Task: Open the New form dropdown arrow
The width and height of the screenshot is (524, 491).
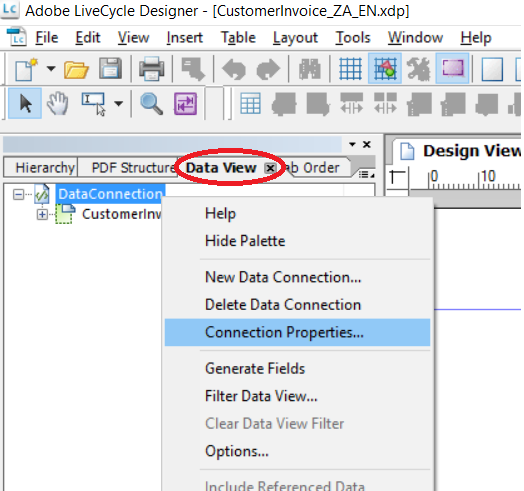Action: pyautogui.click(x=51, y=69)
